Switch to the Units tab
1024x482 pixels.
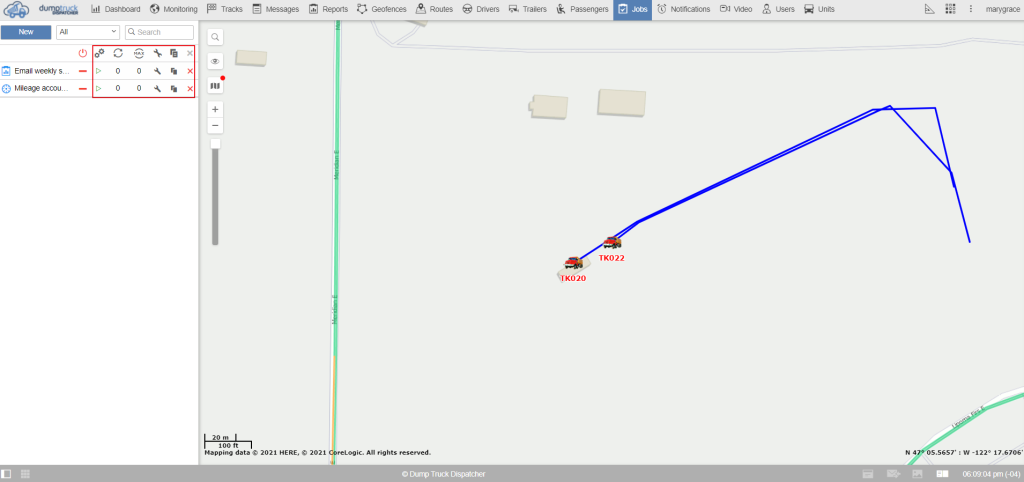(x=819, y=9)
